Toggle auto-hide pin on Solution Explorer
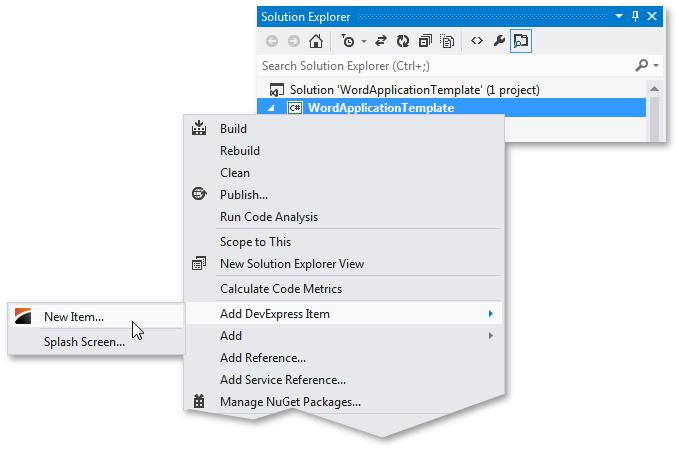 pyautogui.click(x=634, y=17)
